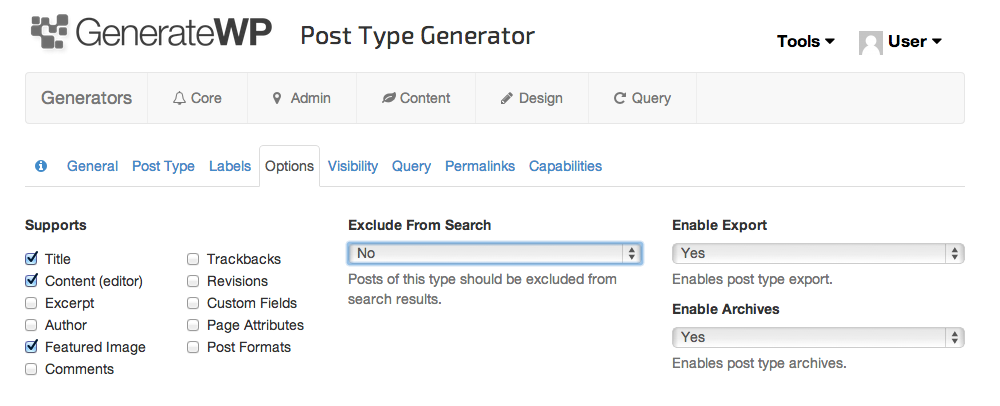This screenshot has height=406, width=1000.
Task: Click the refresh icon beside Query
Action: pos(620,98)
